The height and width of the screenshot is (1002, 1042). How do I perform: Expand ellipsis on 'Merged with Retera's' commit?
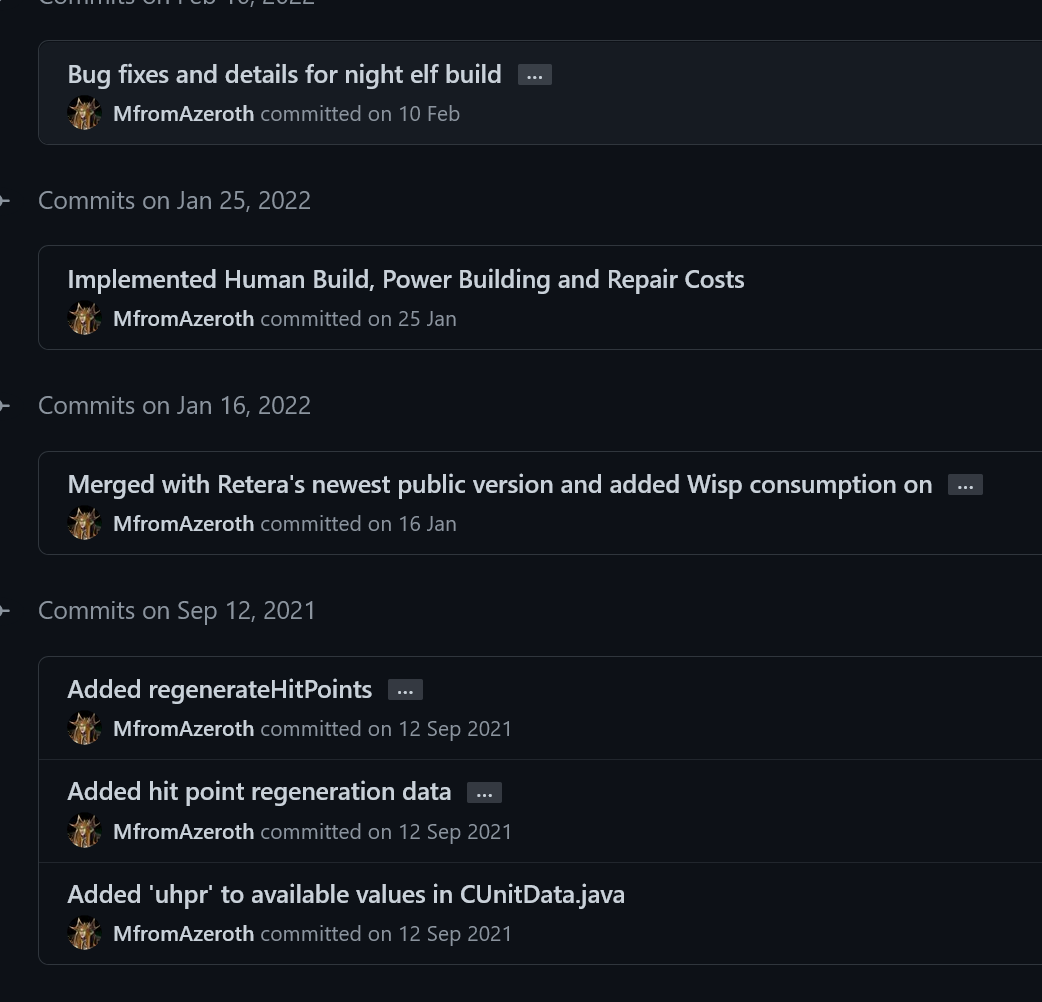[965, 485]
